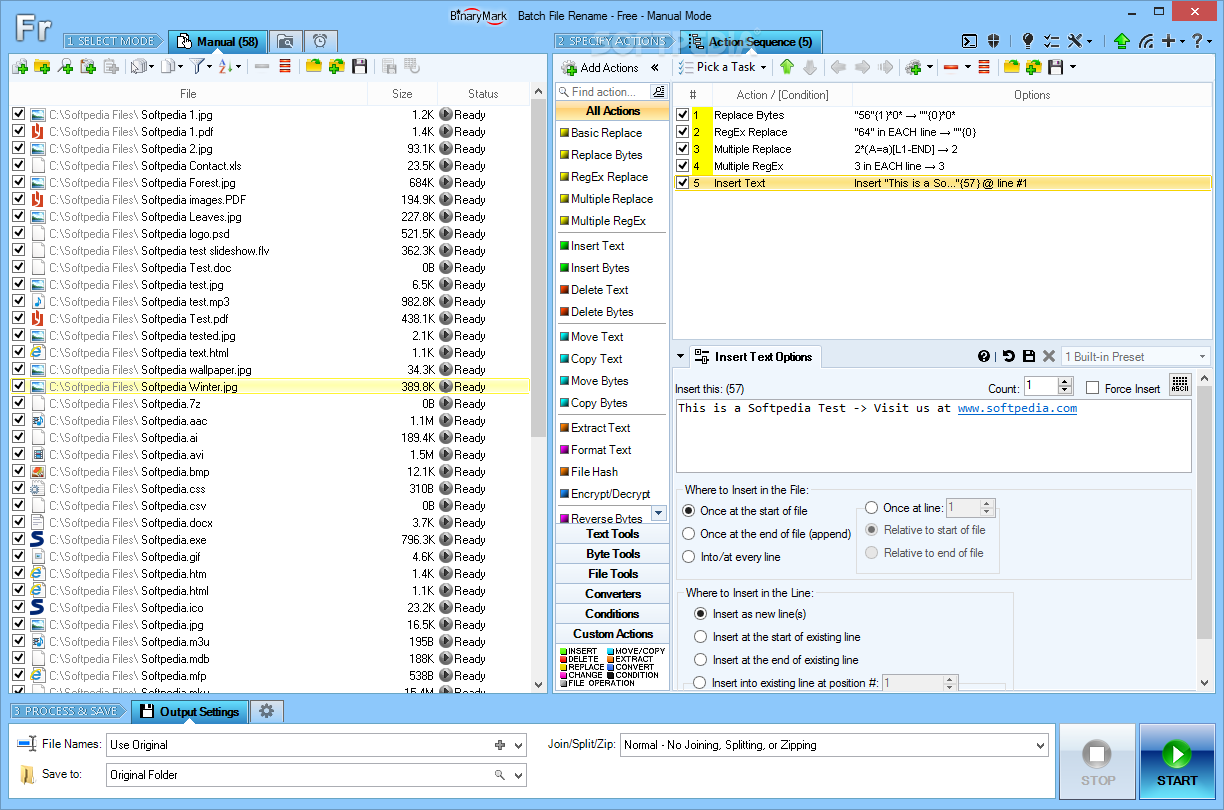Viewport: 1224px width, 810px height.
Task: Open the gear settings tab beside Output Settings
Action: point(267,711)
